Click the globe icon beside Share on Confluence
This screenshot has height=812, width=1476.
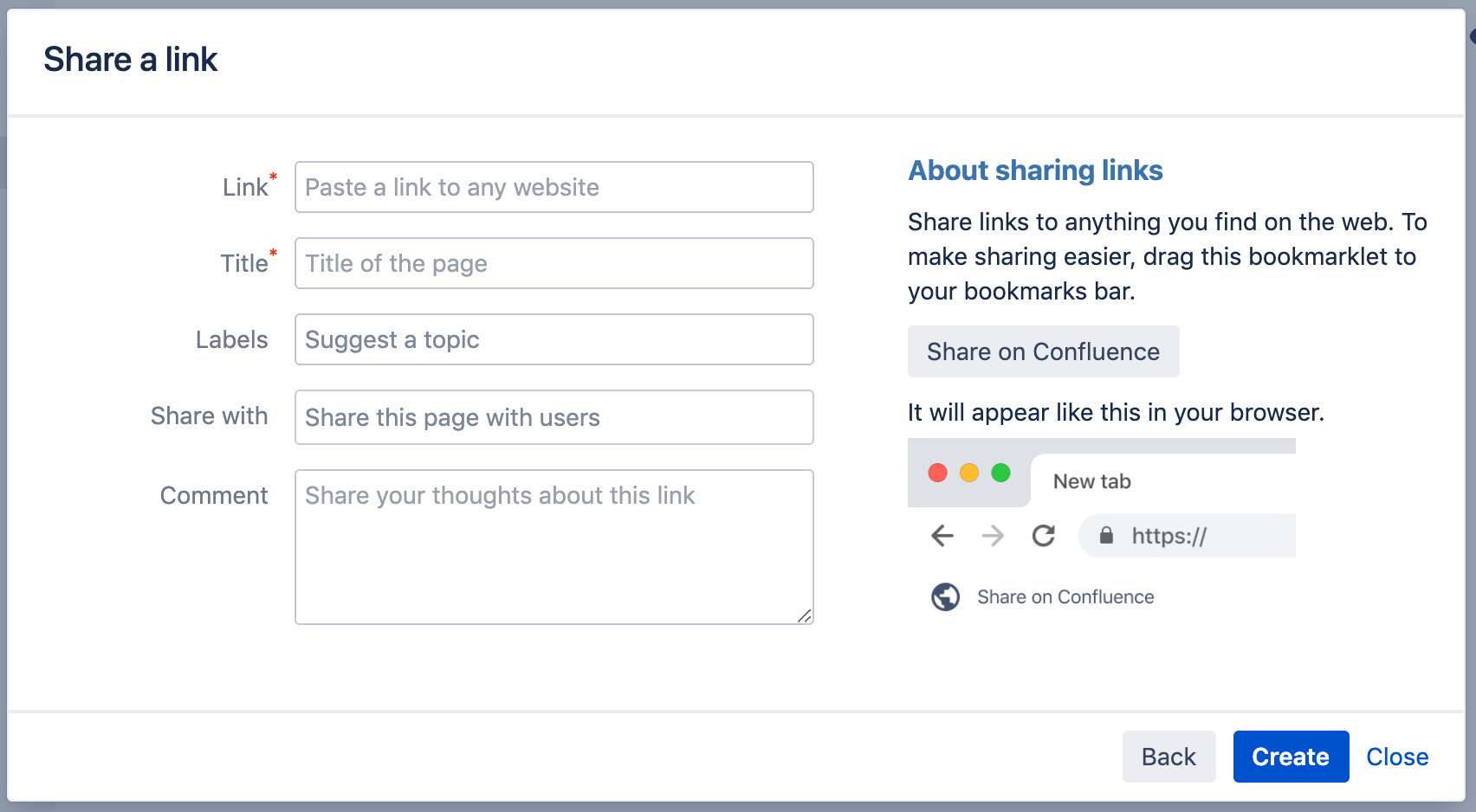945,596
